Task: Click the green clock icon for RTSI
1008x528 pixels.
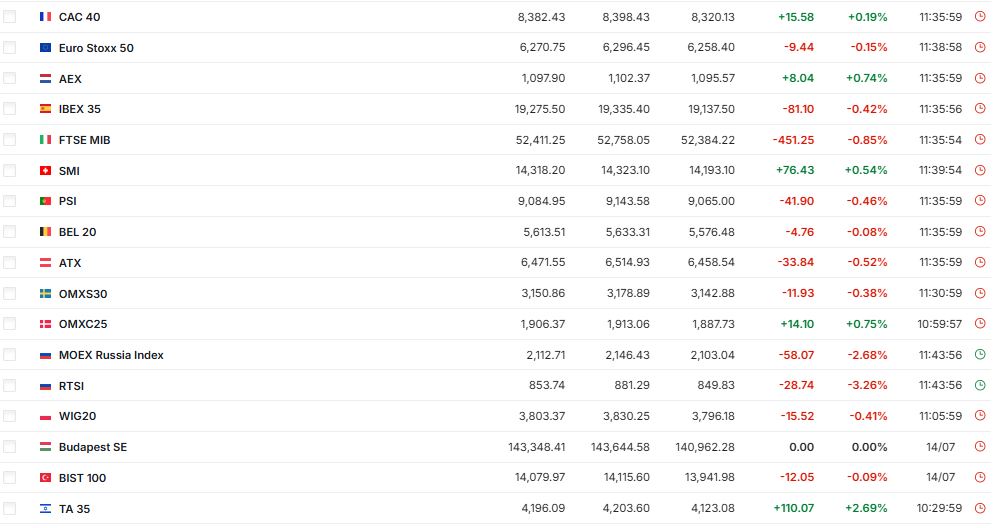Action: coord(980,385)
